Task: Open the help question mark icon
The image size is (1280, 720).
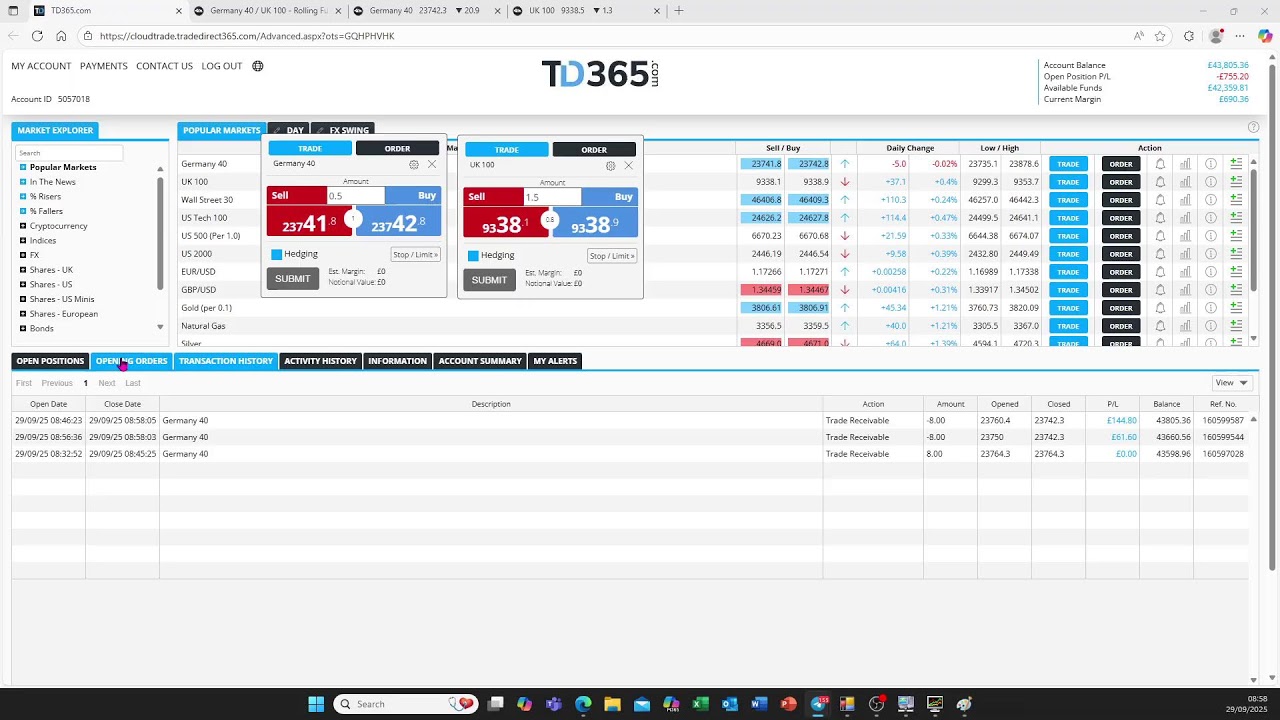Action: pos(1253,127)
